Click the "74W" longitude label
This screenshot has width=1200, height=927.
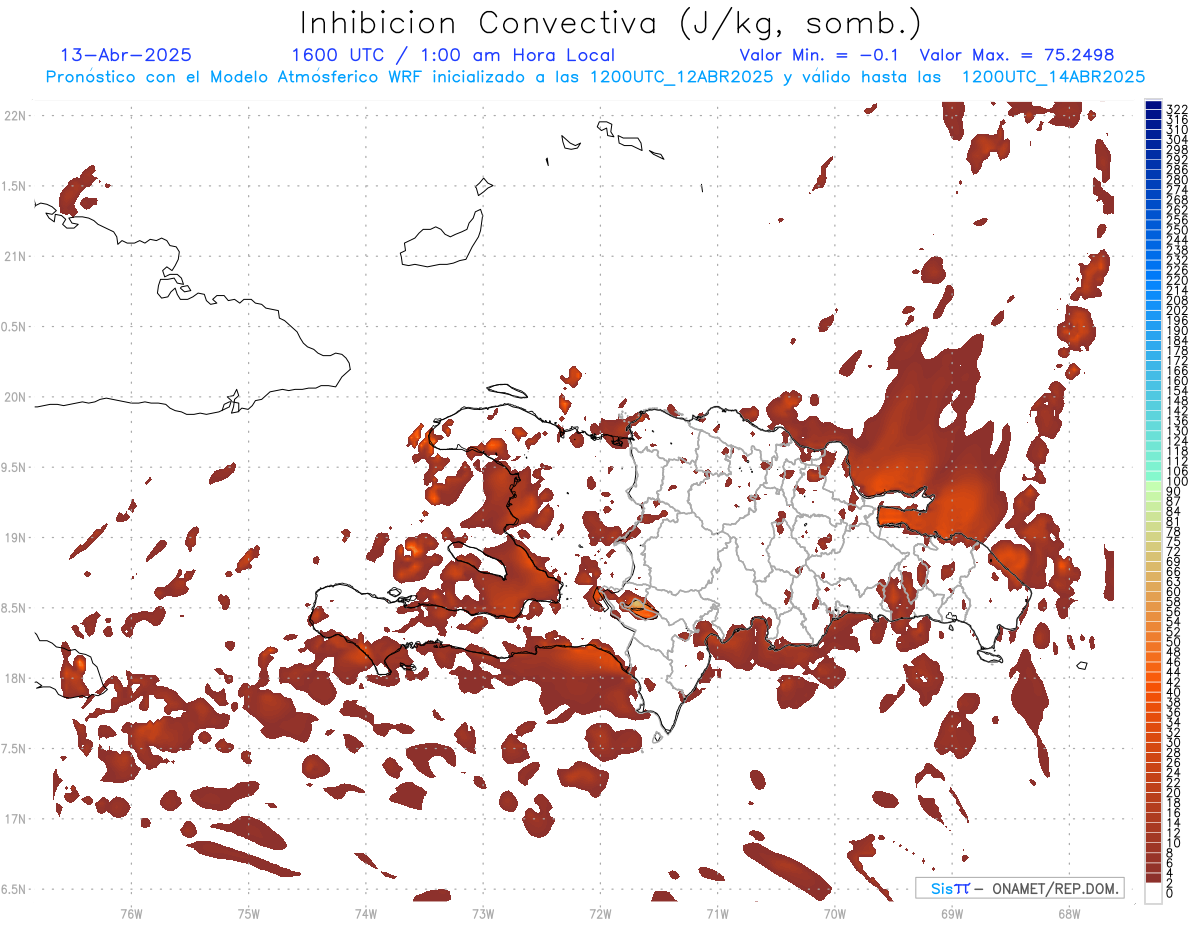point(366,913)
